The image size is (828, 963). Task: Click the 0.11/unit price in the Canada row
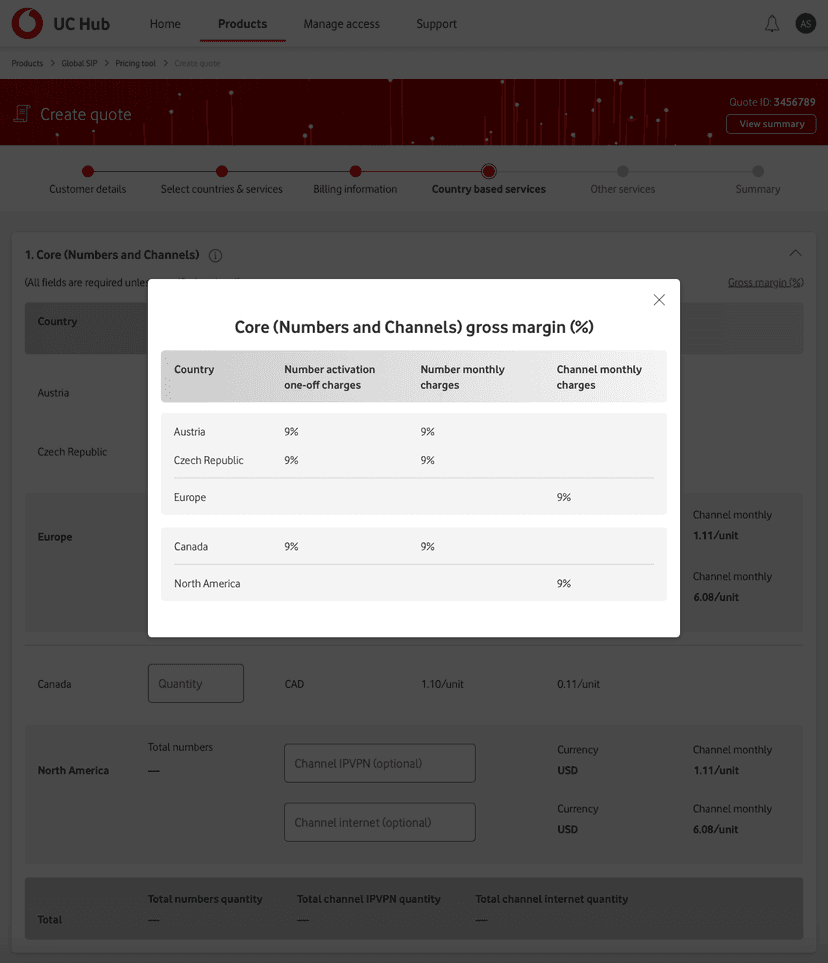tap(579, 684)
